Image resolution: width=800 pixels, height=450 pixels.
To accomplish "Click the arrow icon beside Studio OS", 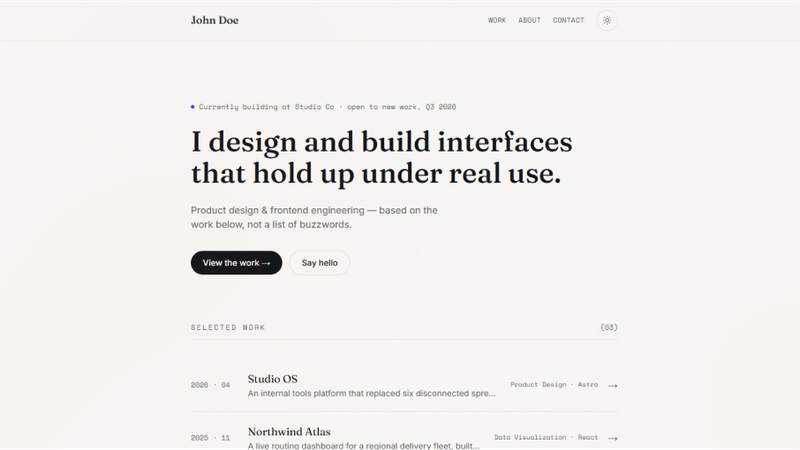I will click(x=613, y=386).
